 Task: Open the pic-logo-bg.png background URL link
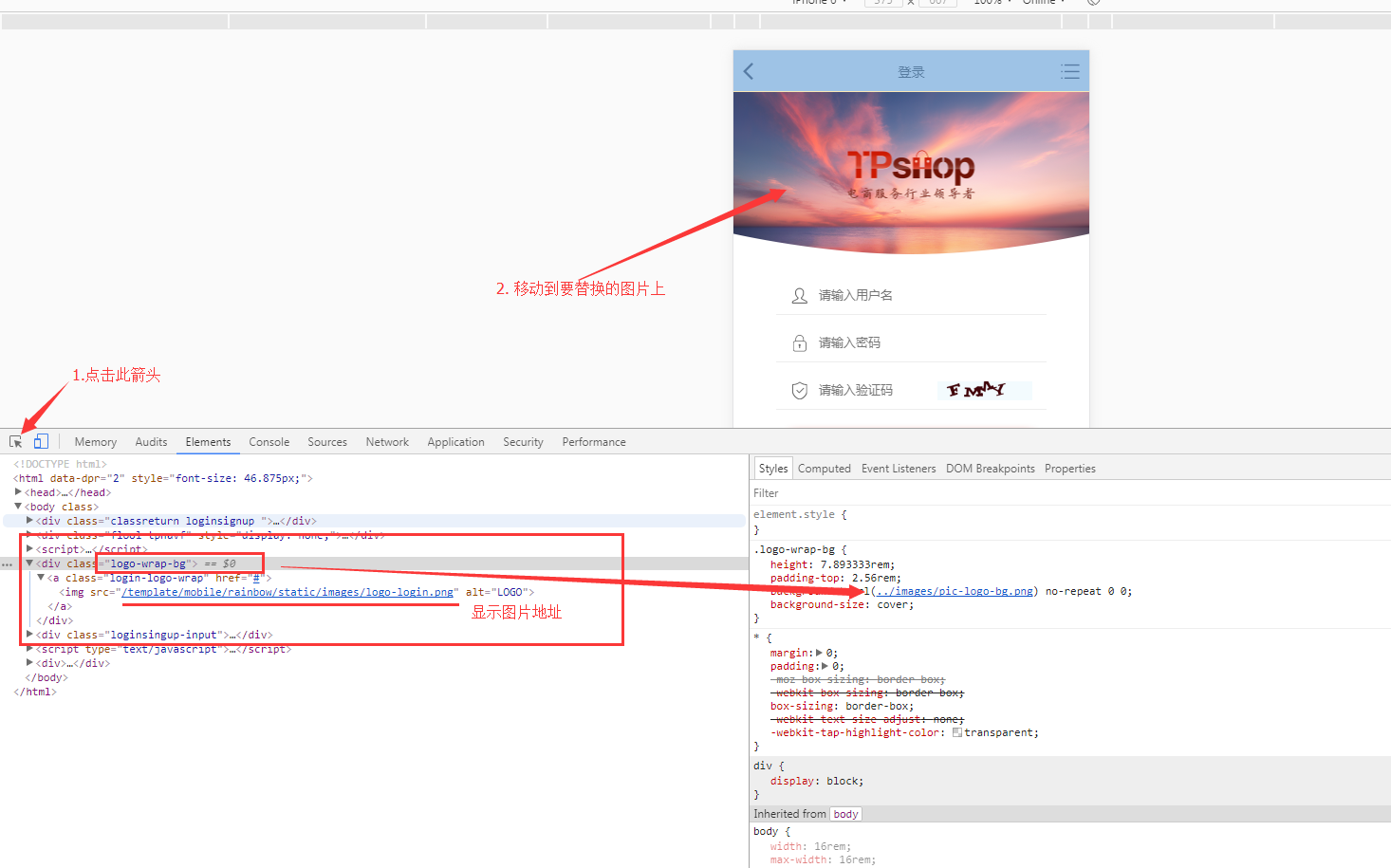[955, 591]
